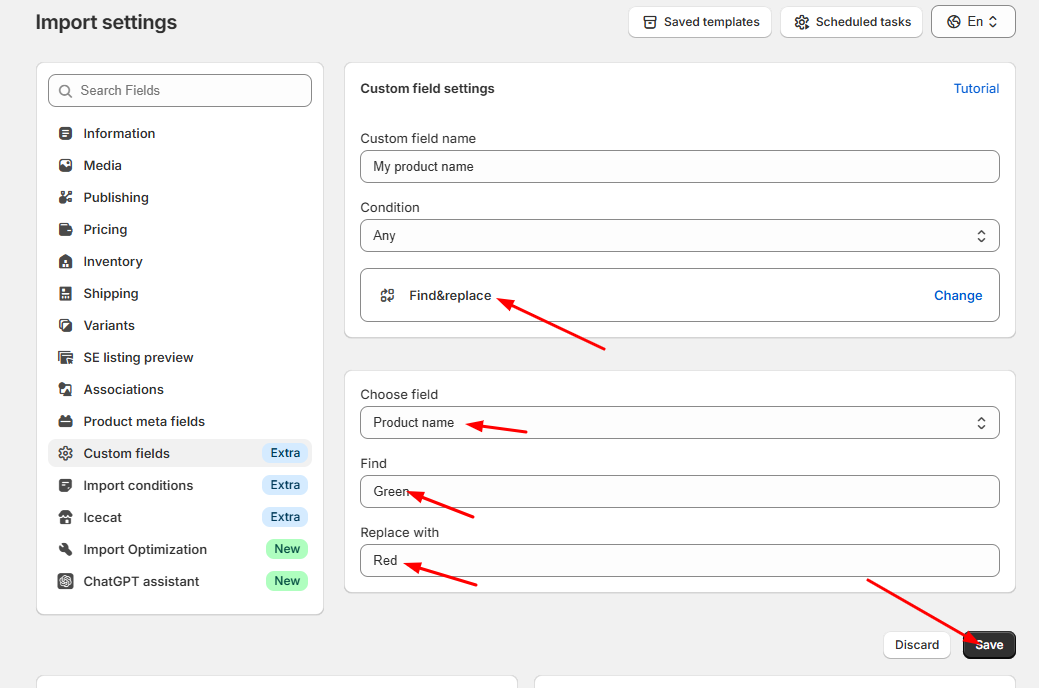Go to the Media section
The height and width of the screenshot is (688, 1039).
180,165
